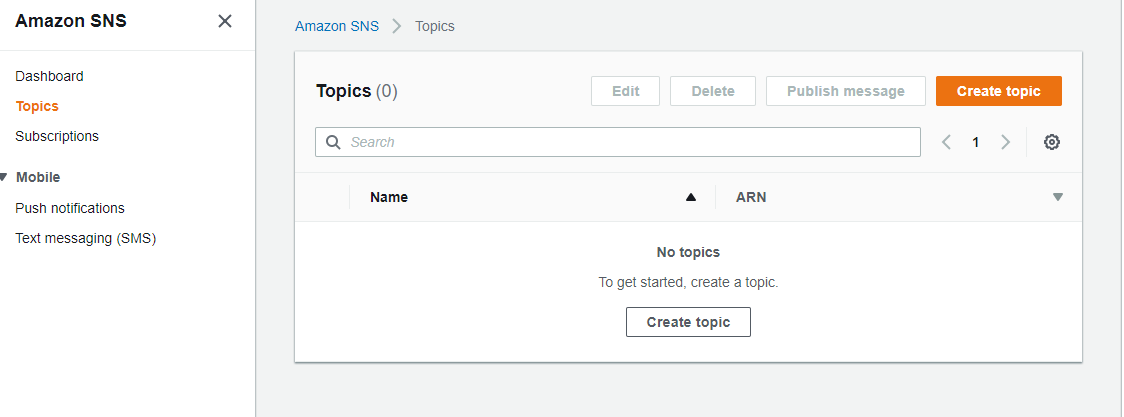Collapse the Mobile section triangle

pyautogui.click(x=4, y=177)
